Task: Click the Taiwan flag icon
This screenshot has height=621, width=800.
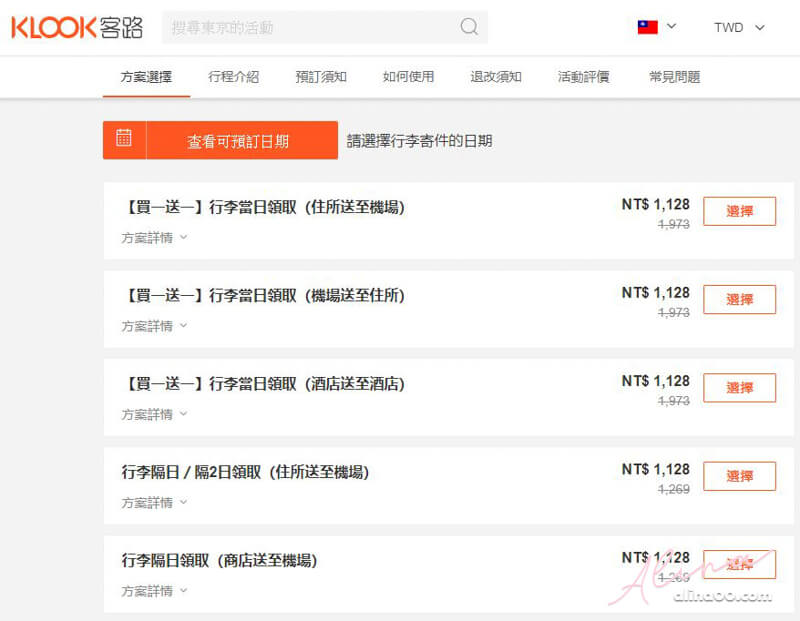Action: click(647, 27)
